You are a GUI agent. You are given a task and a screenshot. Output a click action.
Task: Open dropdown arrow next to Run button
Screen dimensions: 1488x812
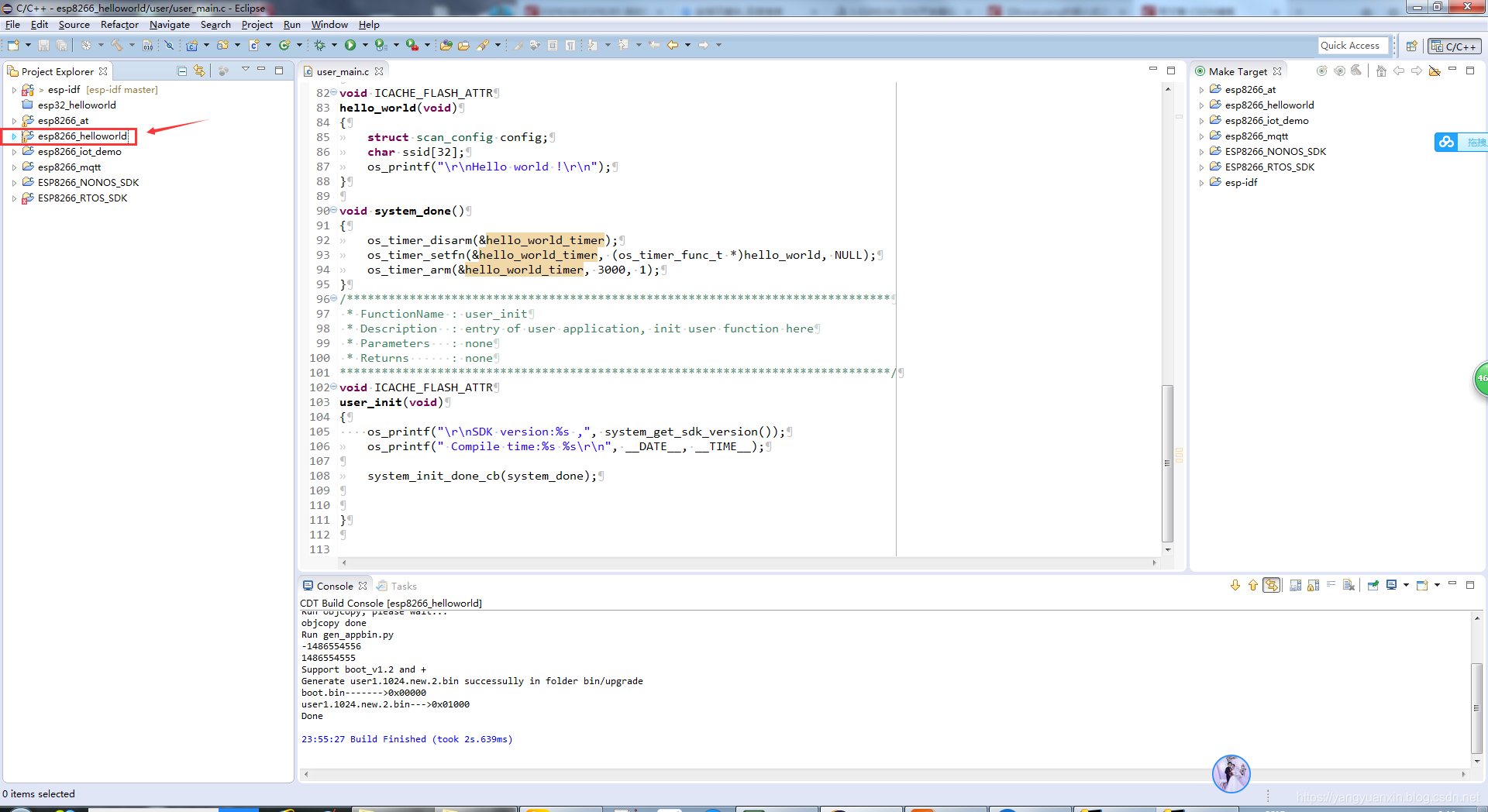click(x=365, y=45)
